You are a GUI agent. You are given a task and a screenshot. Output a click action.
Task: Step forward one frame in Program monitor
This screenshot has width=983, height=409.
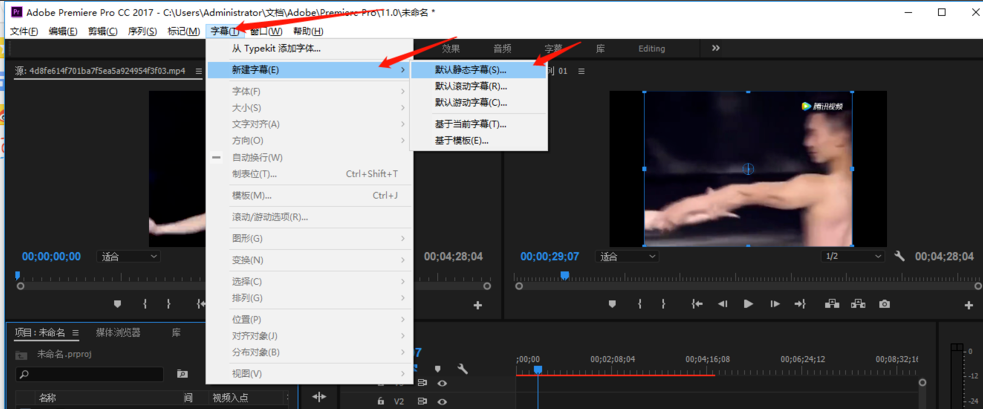point(775,304)
